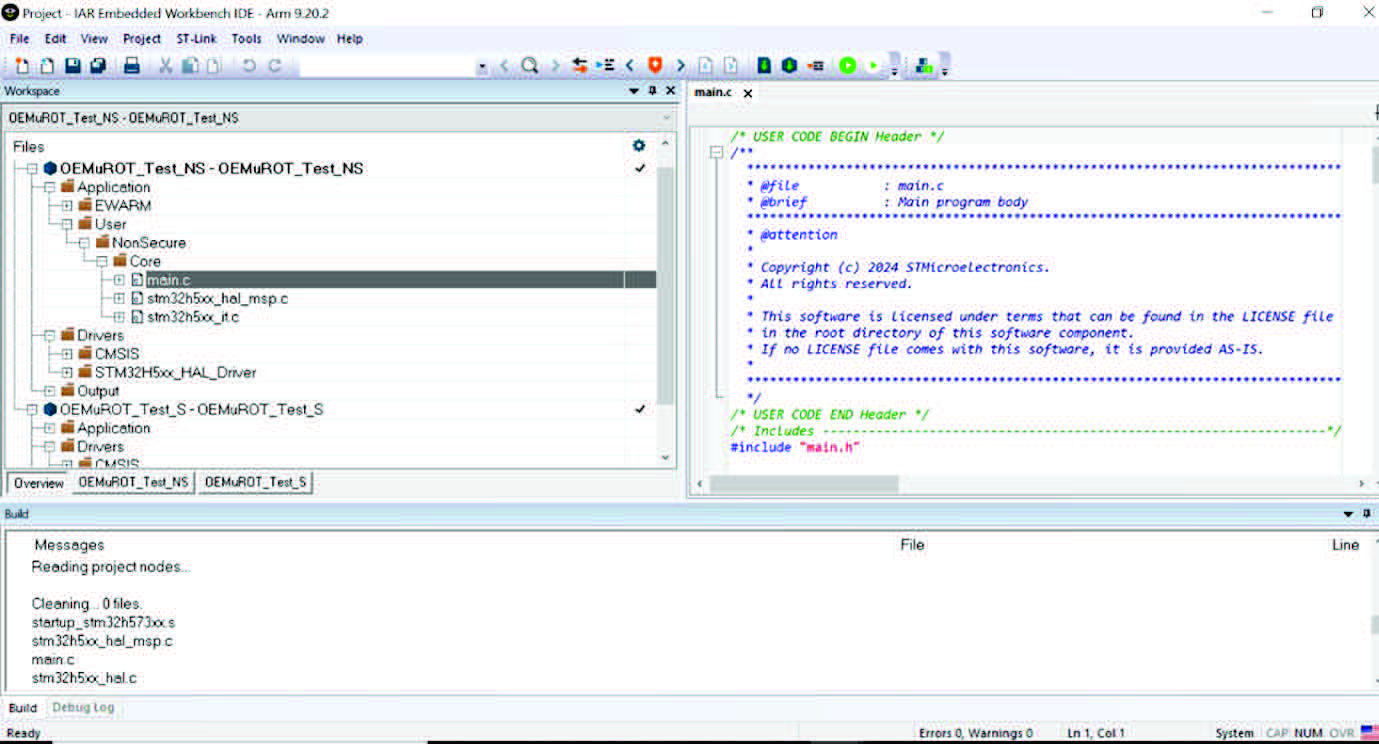
Task: Close the Workspace panel
Action: pos(670,90)
